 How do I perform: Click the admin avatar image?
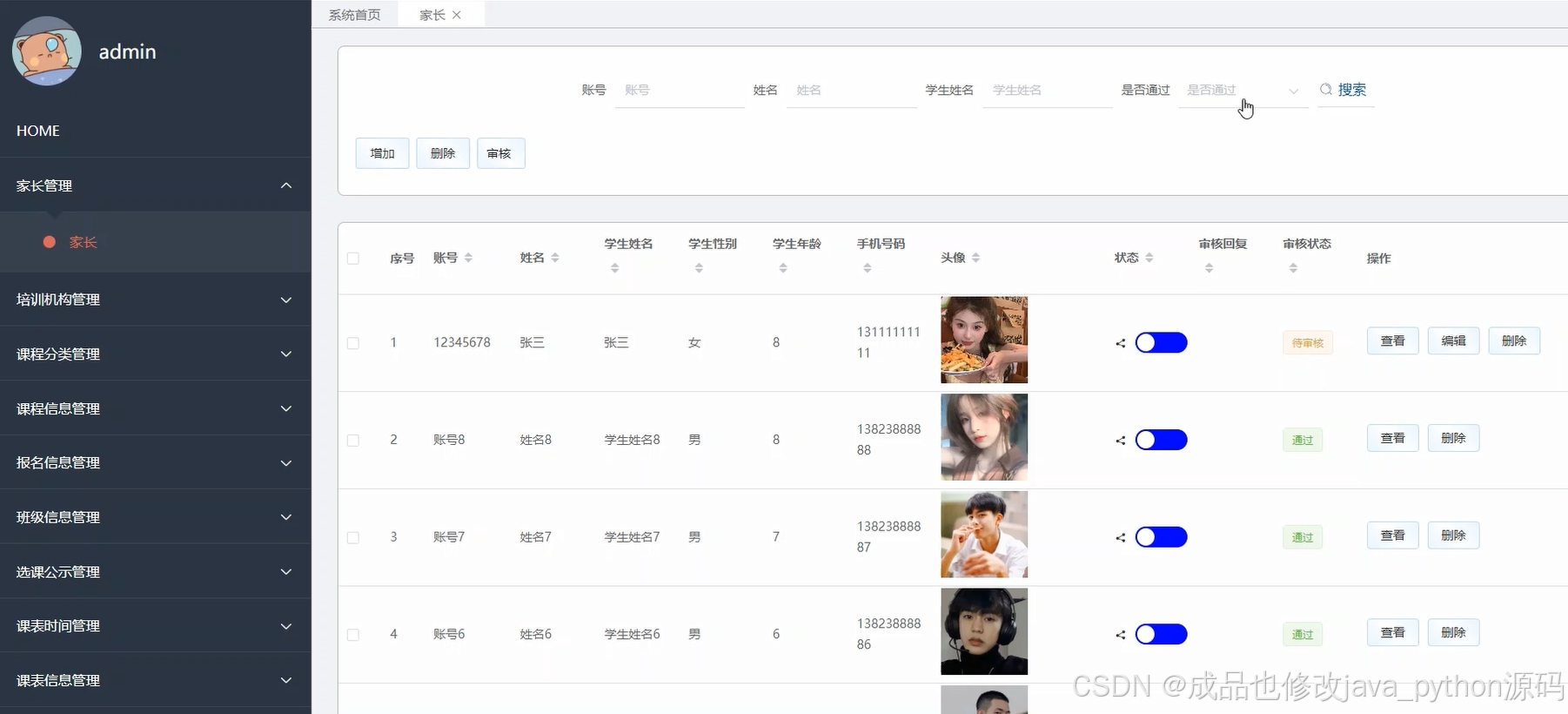(47, 51)
